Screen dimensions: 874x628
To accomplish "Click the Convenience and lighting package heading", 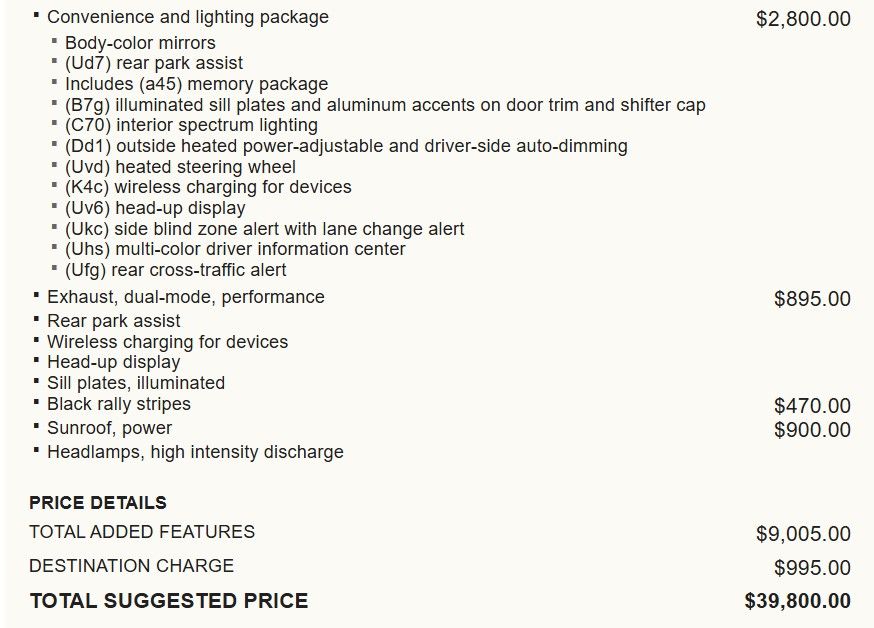I will click(187, 17).
